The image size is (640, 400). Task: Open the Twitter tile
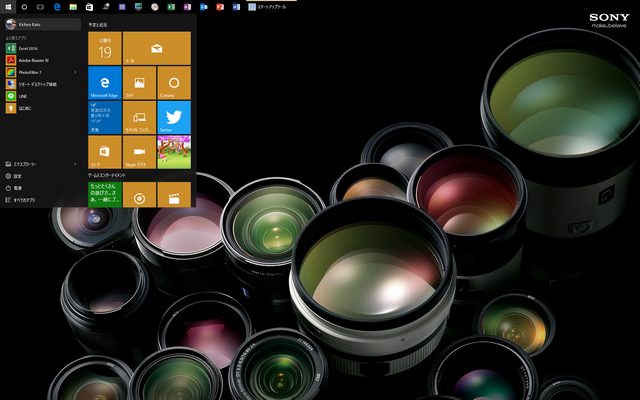point(174,118)
